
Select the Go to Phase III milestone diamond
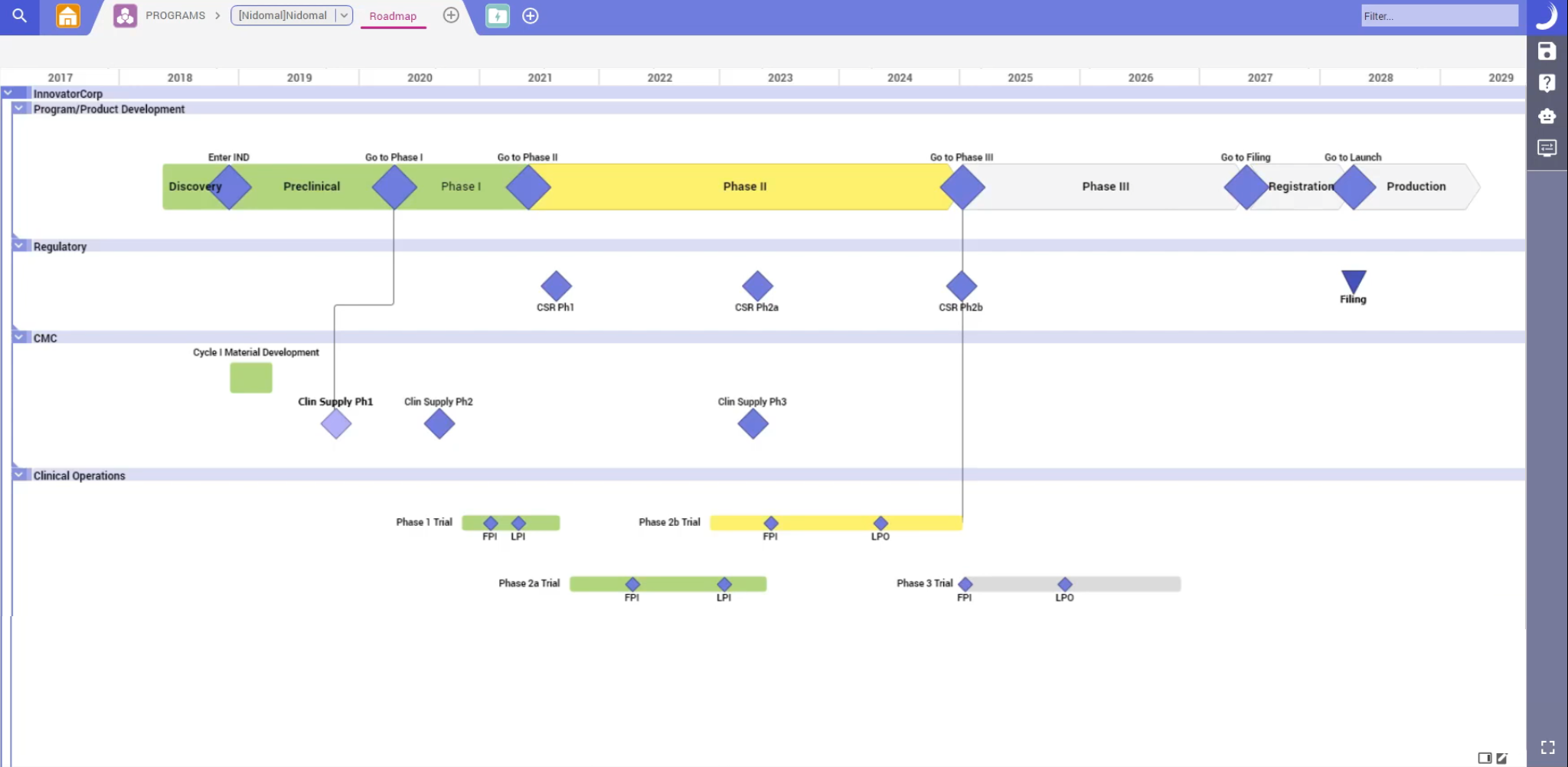pyautogui.click(x=962, y=186)
